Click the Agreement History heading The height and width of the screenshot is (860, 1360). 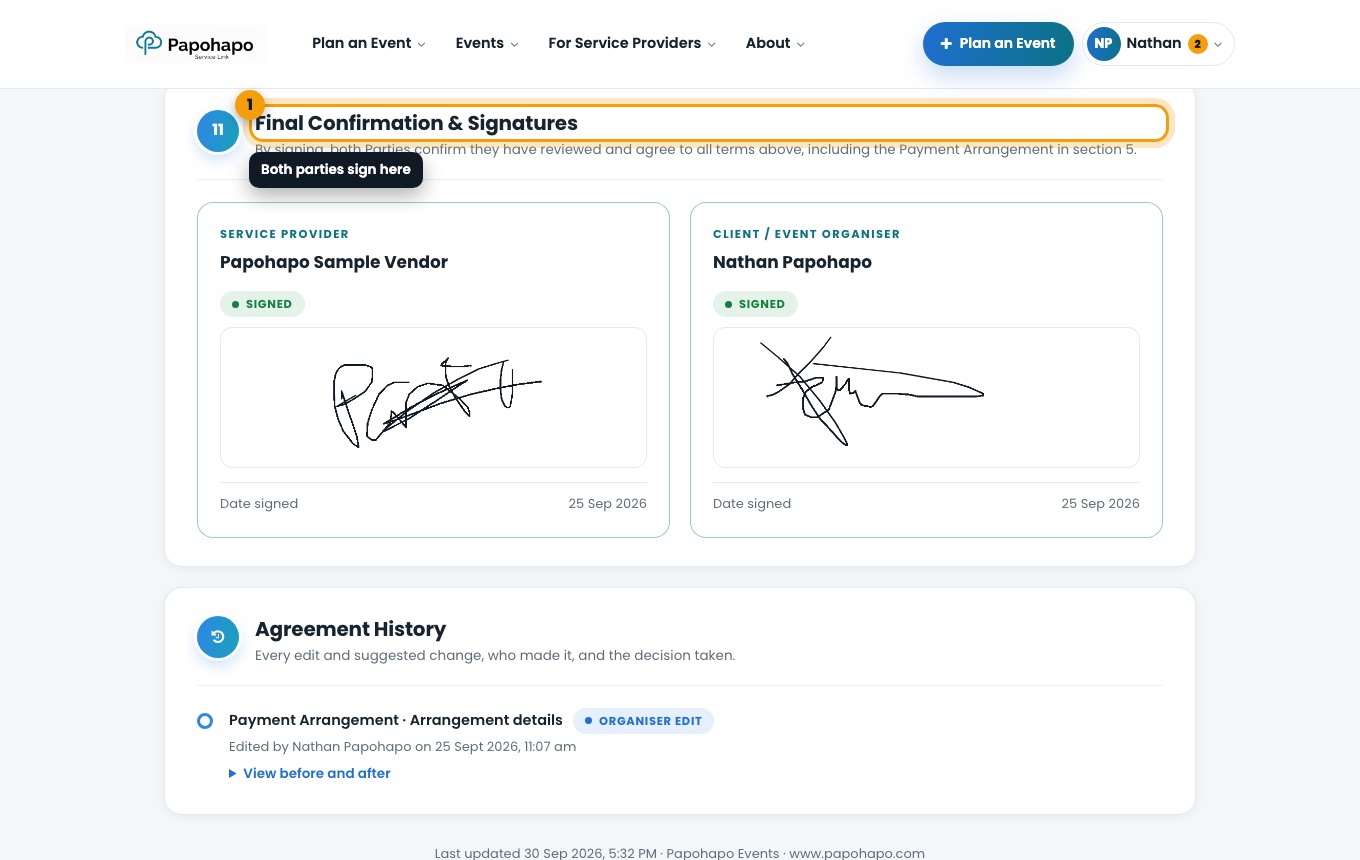(350, 629)
